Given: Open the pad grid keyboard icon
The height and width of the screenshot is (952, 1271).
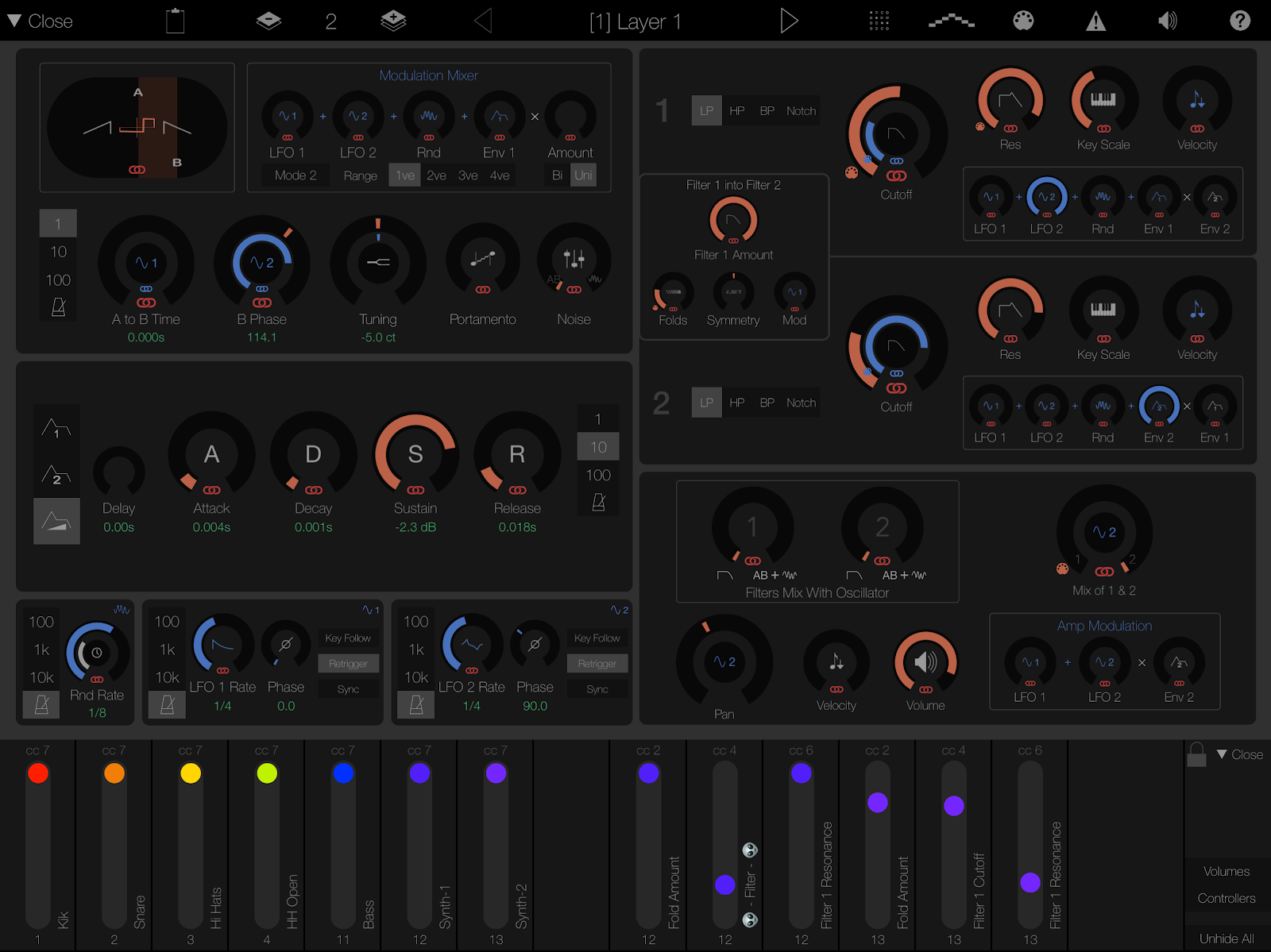Looking at the screenshot, I should pyautogui.click(x=877, y=21).
